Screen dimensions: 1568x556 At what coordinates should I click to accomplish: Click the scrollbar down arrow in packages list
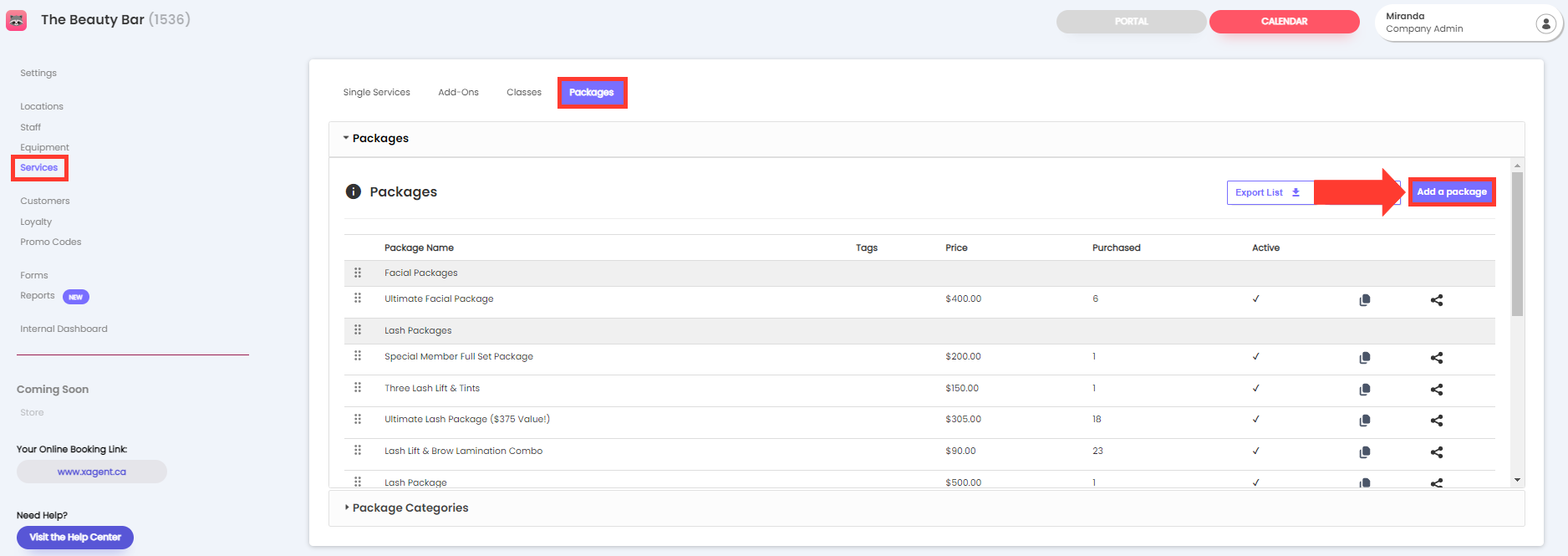(1517, 480)
